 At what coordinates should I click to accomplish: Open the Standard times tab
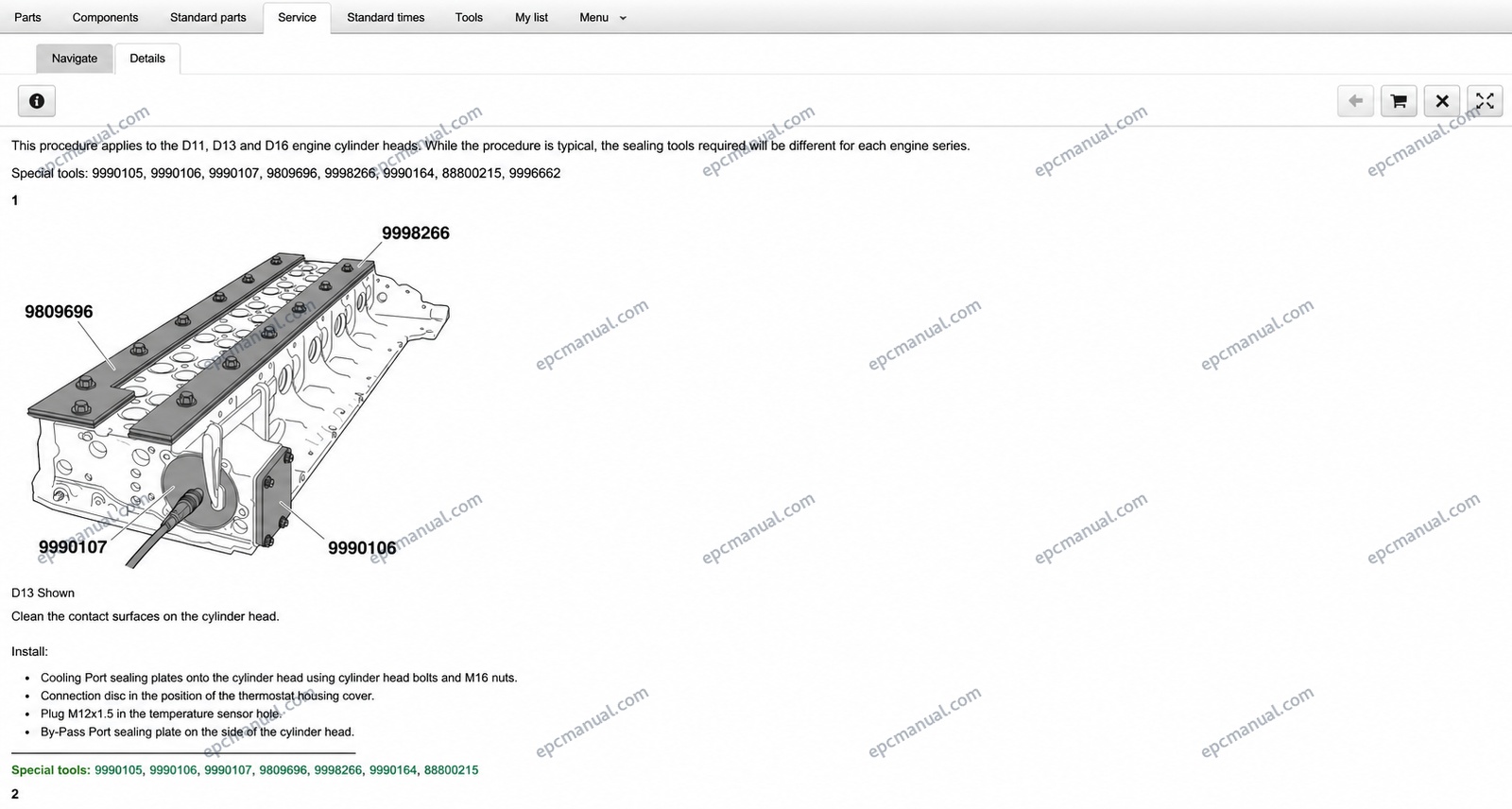tap(386, 17)
